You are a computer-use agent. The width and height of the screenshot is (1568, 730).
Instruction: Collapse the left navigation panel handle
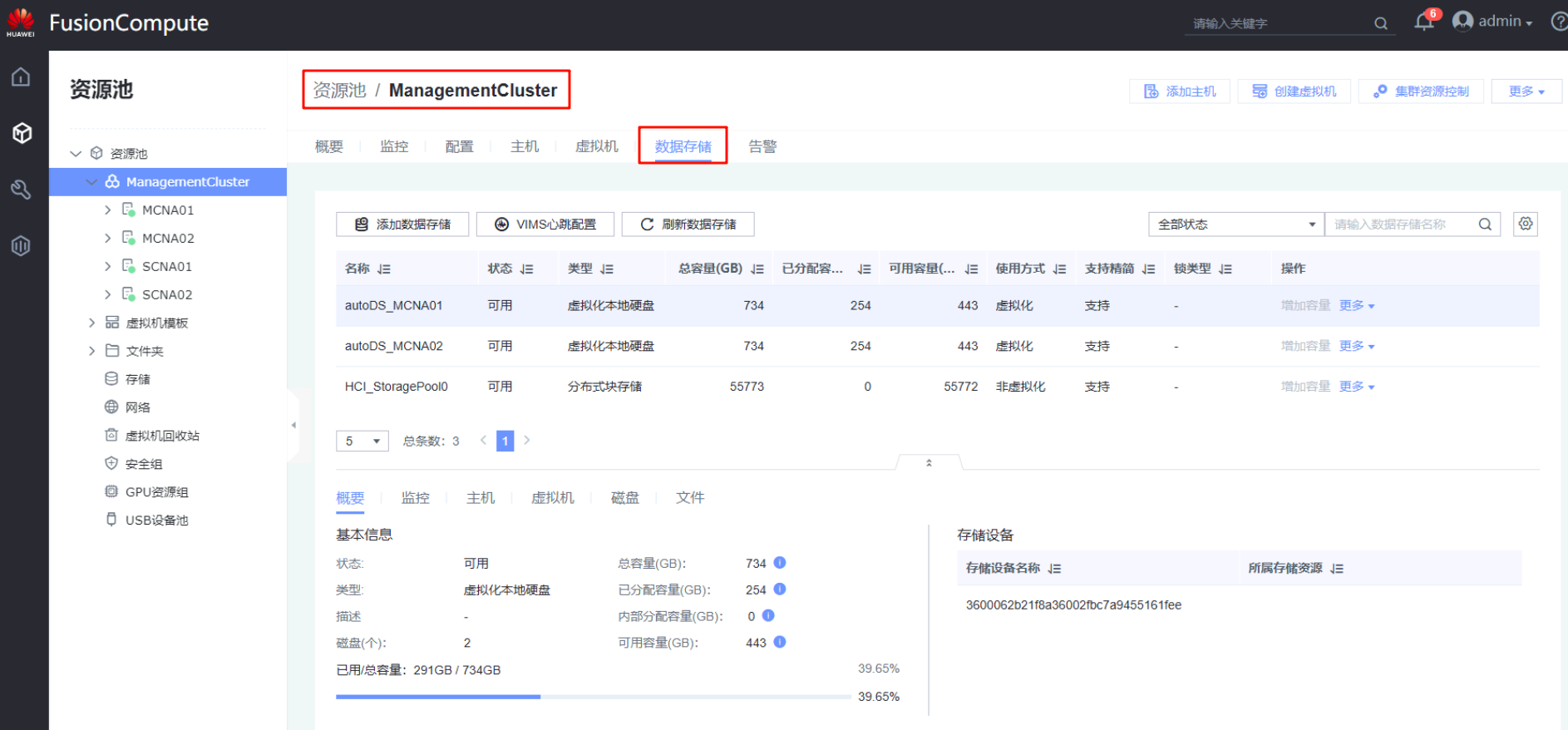[293, 425]
